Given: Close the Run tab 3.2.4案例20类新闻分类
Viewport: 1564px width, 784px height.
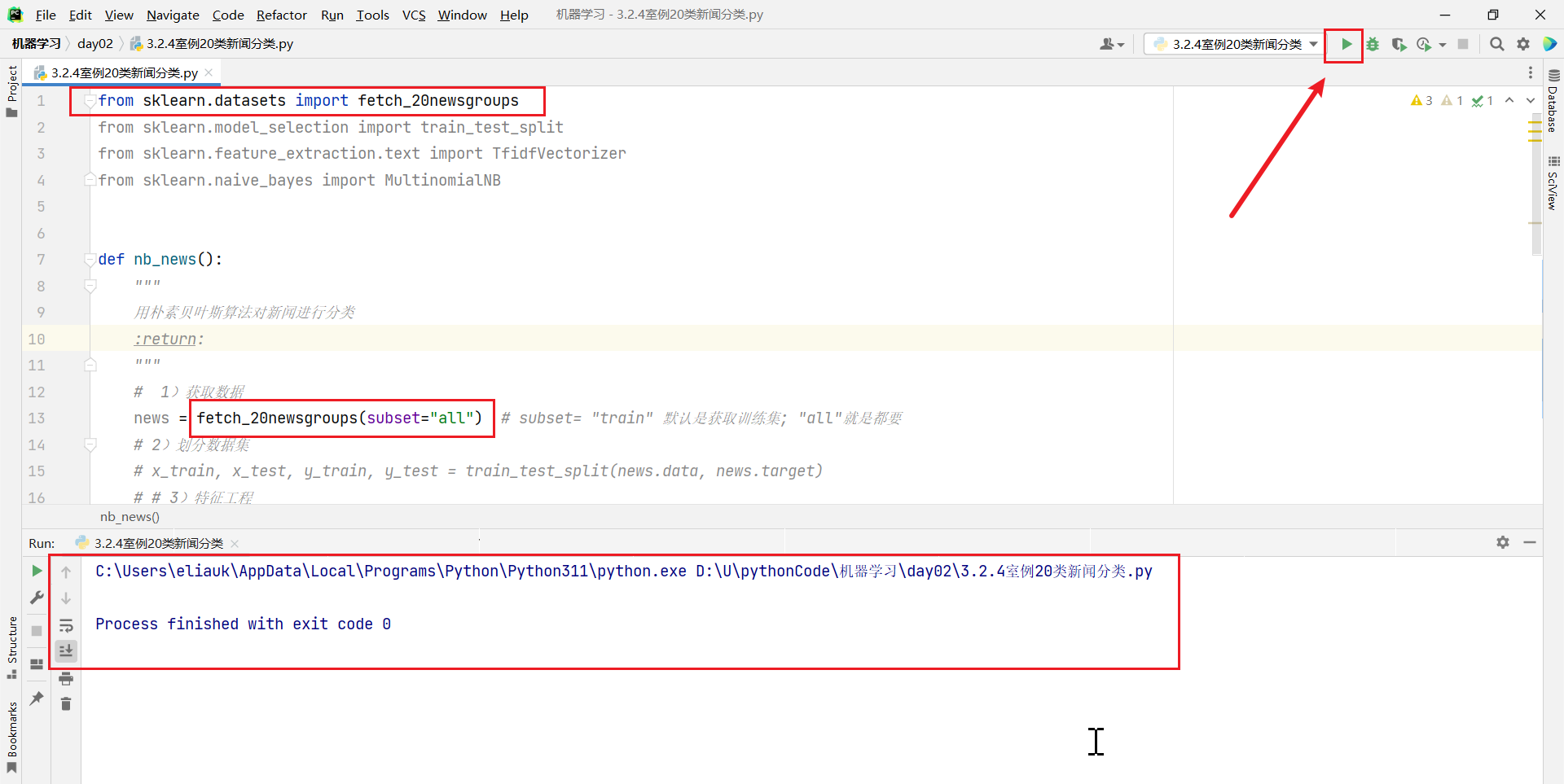Looking at the screenshot, I should [235, 543].
